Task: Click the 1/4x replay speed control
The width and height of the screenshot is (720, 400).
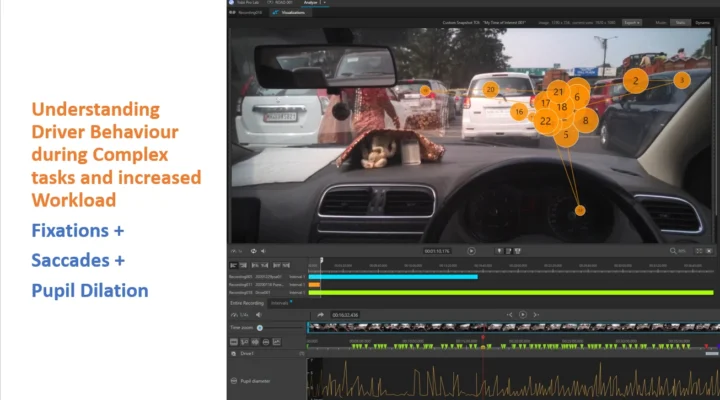Action: point(240,315)
